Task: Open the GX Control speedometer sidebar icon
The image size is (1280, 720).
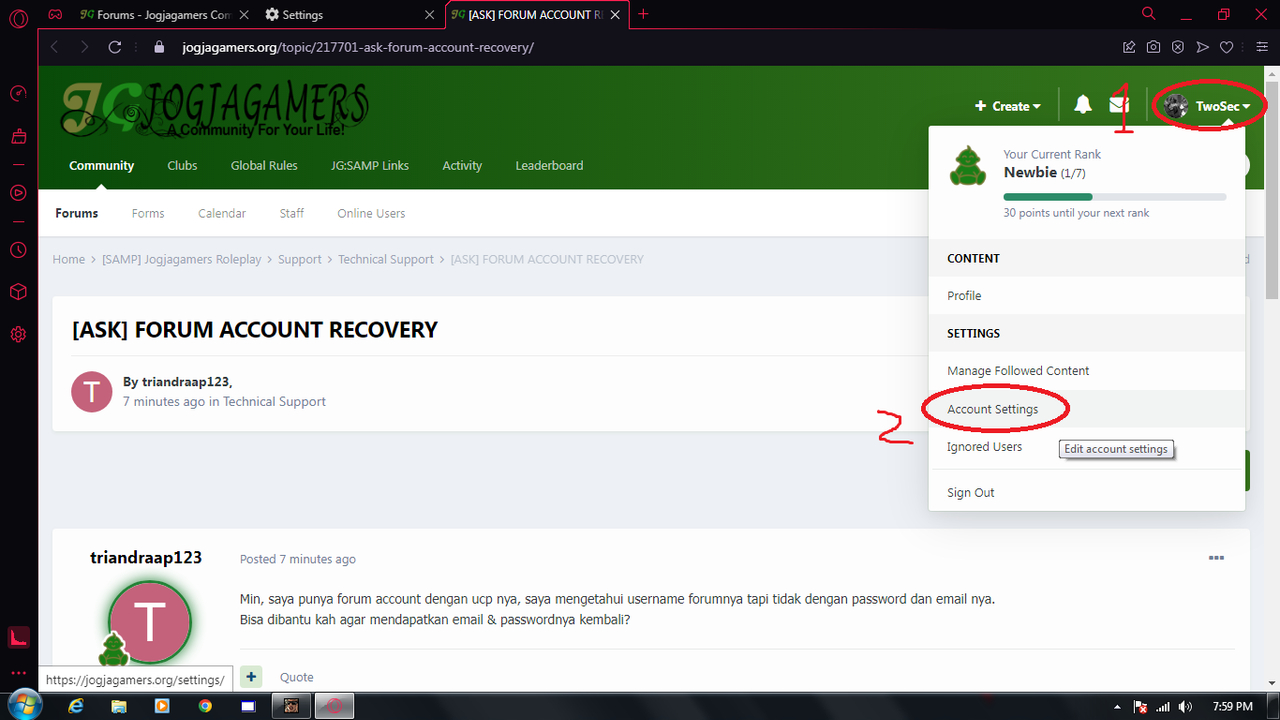Action: (x=18, y=94)
